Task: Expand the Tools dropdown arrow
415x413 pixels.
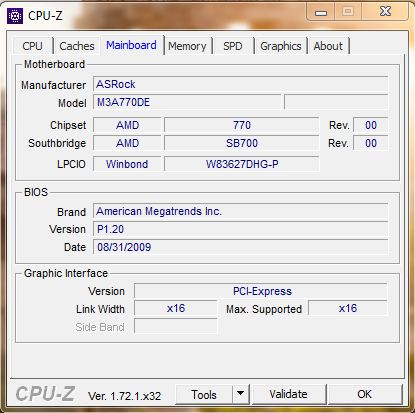Action: (x=240, y=395)
